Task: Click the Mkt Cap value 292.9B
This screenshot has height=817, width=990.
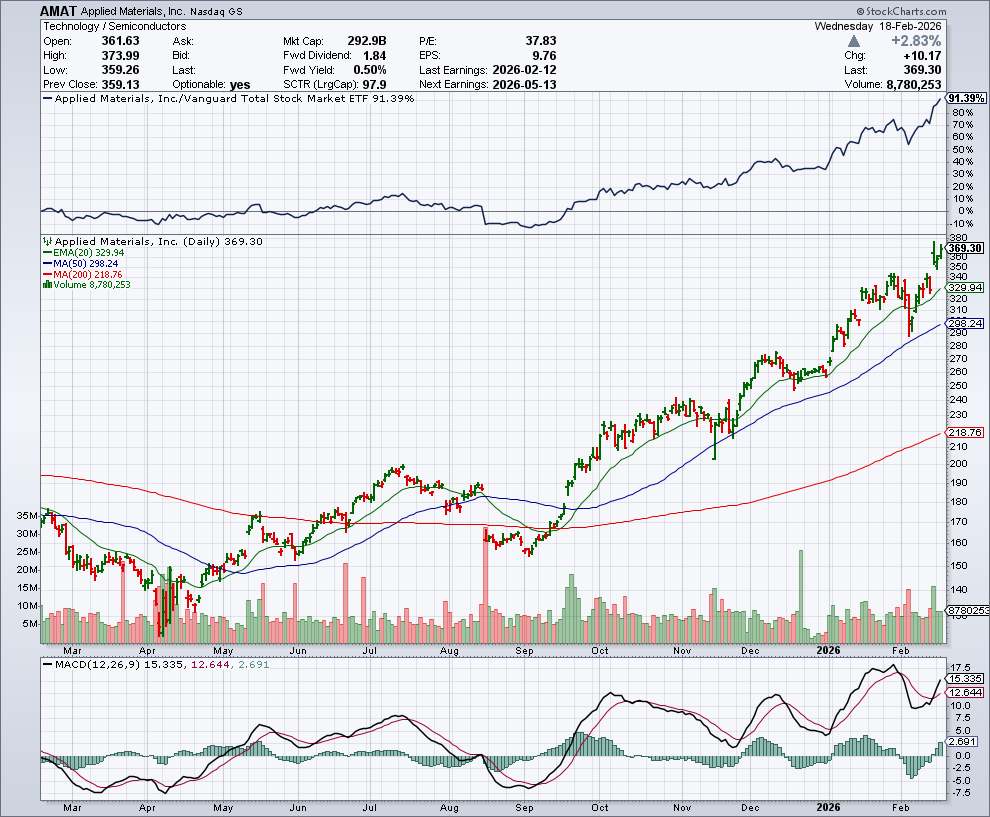Action: tap(367, 41)
